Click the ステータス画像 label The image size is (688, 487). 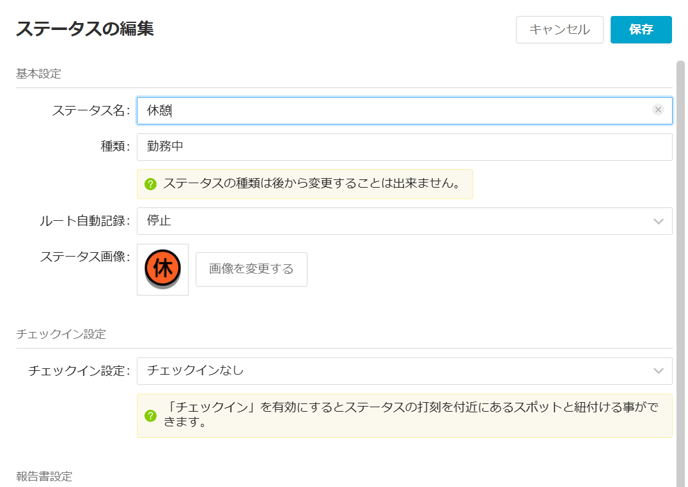[85, 257]
